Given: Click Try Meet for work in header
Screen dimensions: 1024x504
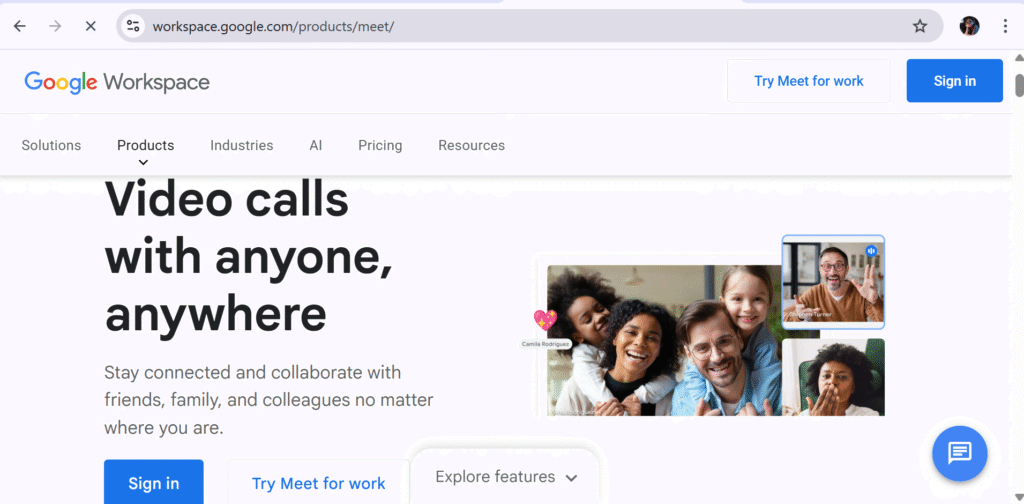Looking at the screenshot, I should (808, 81).
